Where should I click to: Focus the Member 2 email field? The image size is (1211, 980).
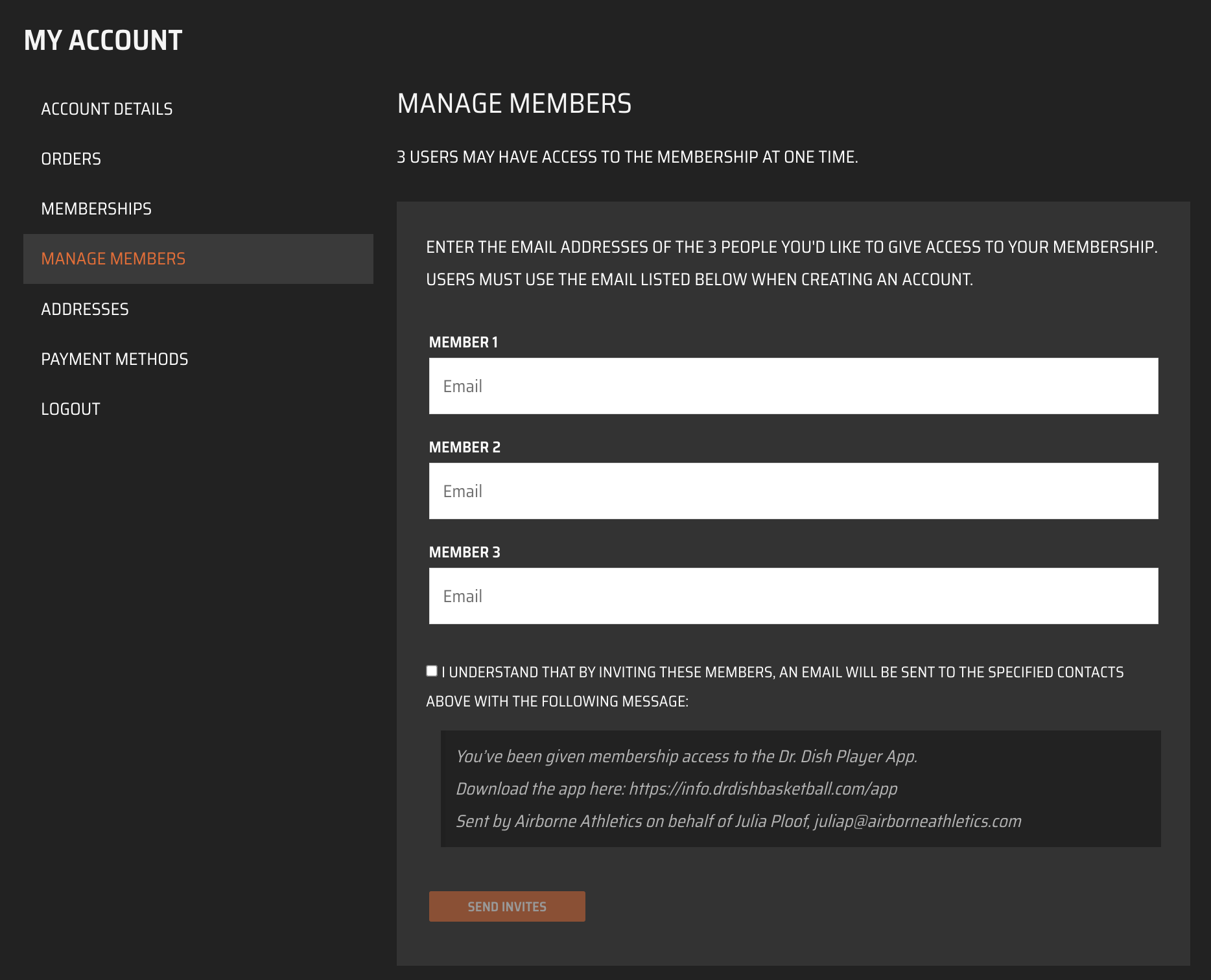pyautogui.click(x=794, y=491)
